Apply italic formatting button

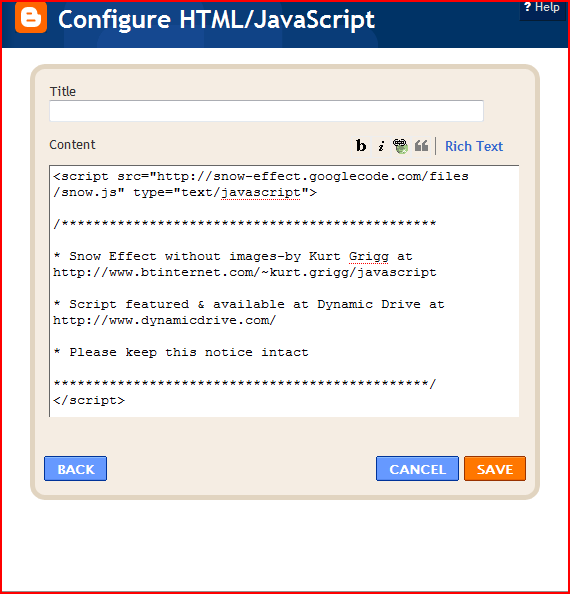point(381,146)
